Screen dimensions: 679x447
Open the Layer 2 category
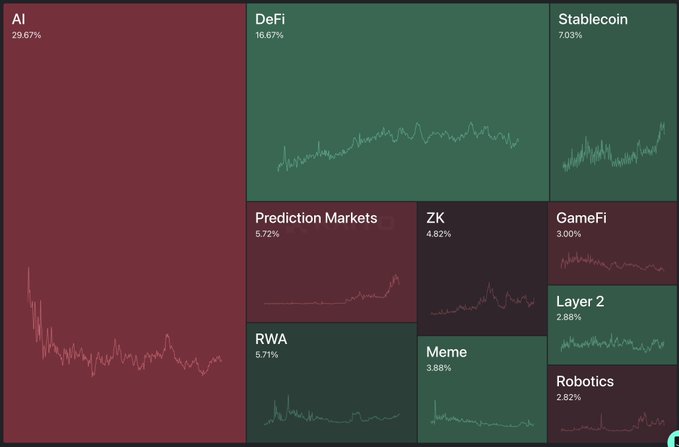(x=580, y=301)
